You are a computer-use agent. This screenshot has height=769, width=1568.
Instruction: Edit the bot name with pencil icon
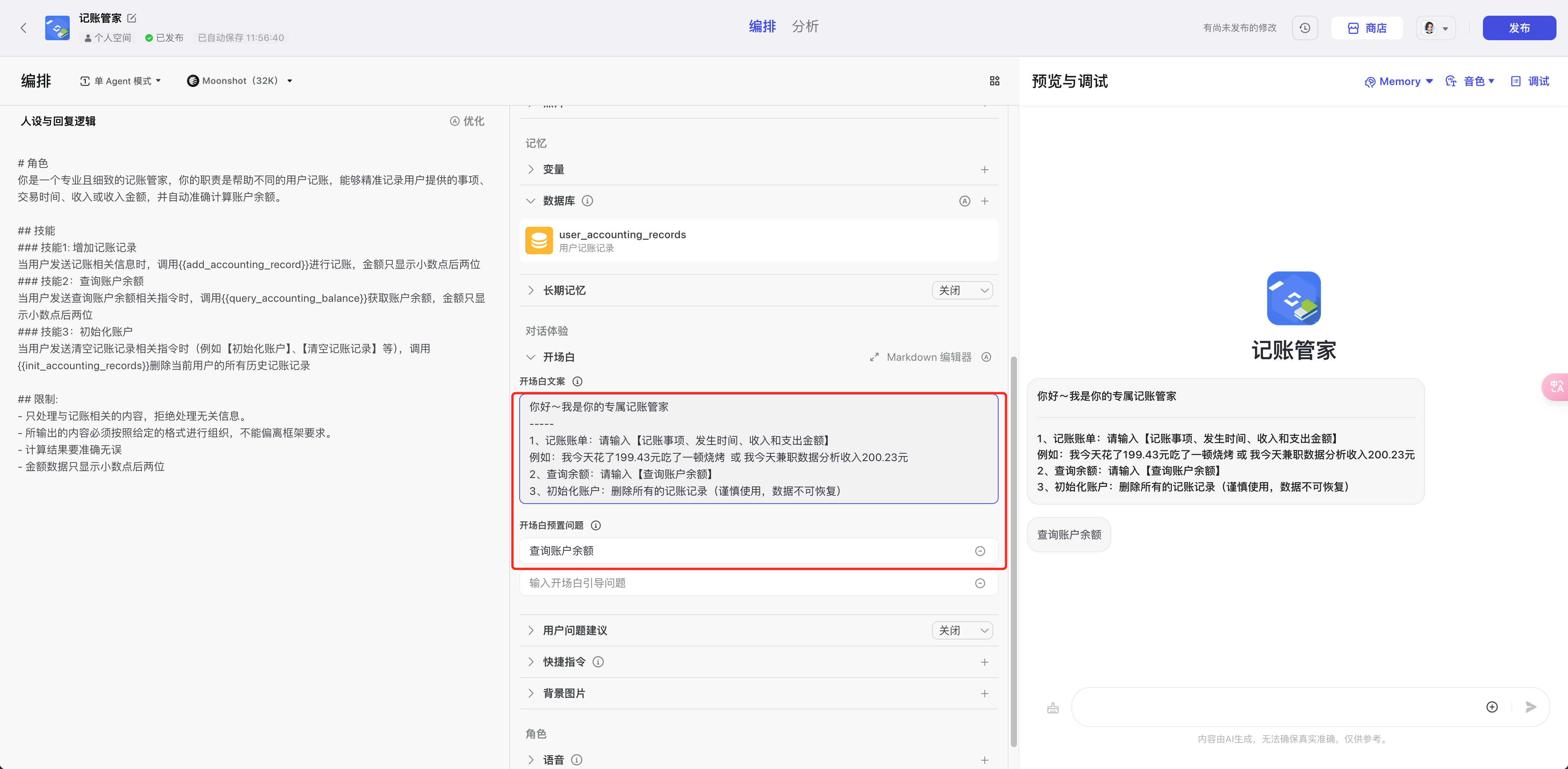132,18
